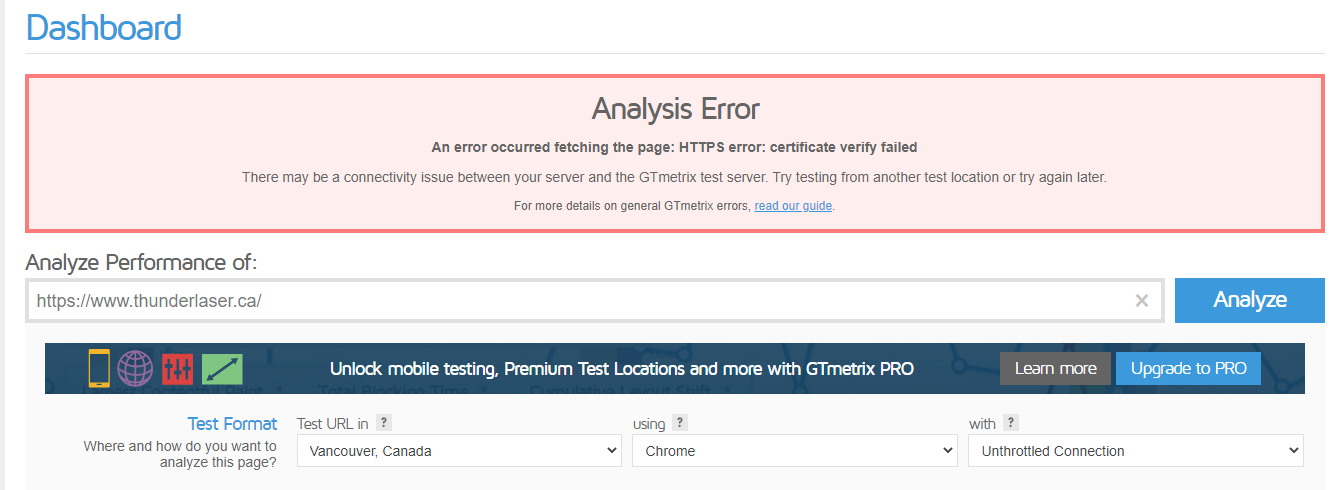Follow the "read our guide" link
1343x490 pixels.
pos(793,206)
